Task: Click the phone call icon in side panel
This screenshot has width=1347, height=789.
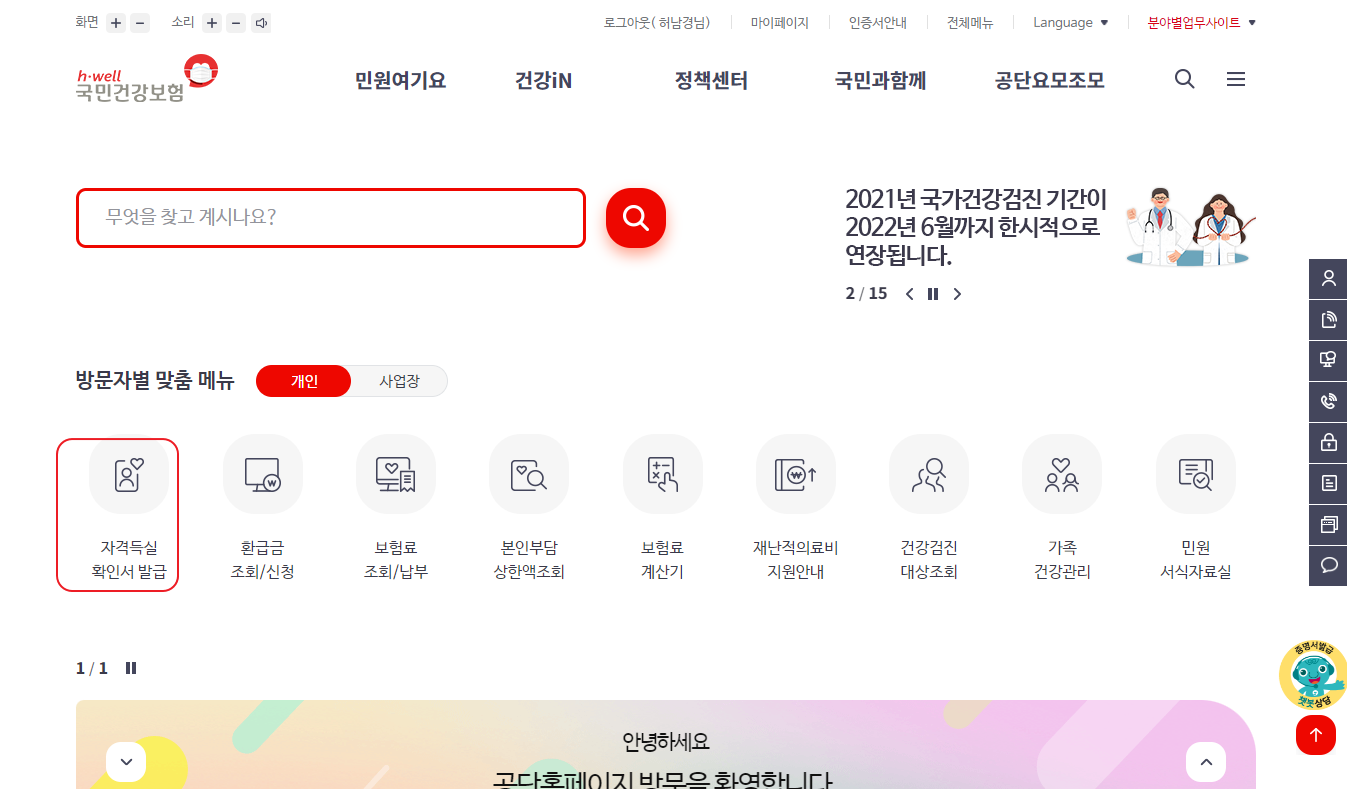Action: 1328,402
